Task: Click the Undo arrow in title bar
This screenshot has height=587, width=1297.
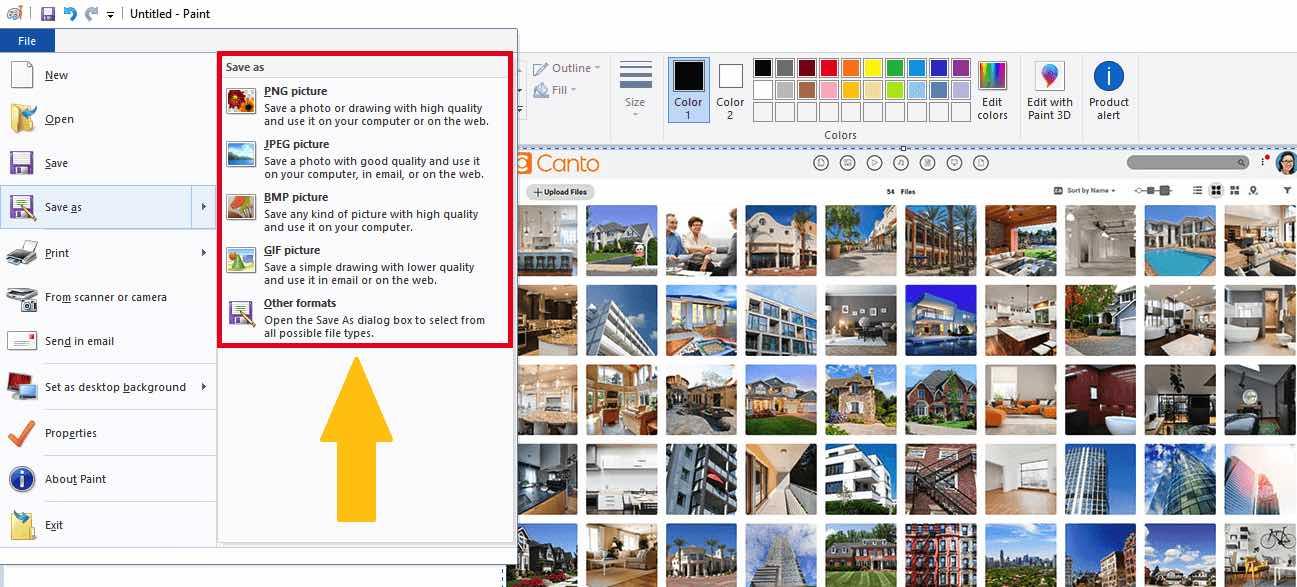Action: tap(69, 14)
